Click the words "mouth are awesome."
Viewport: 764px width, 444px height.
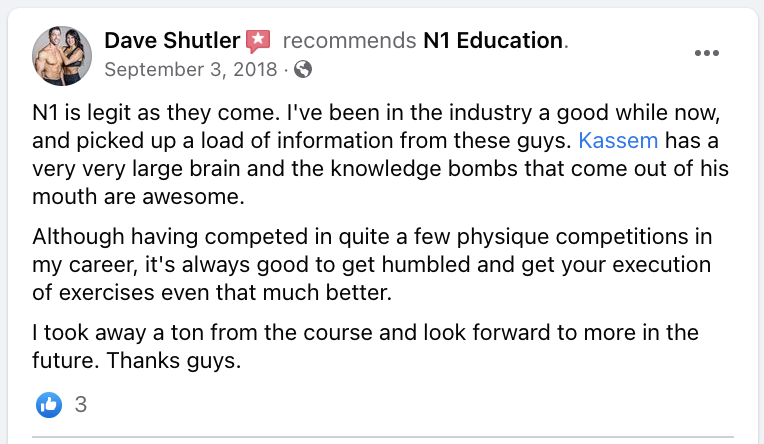[x=138, y=197]
